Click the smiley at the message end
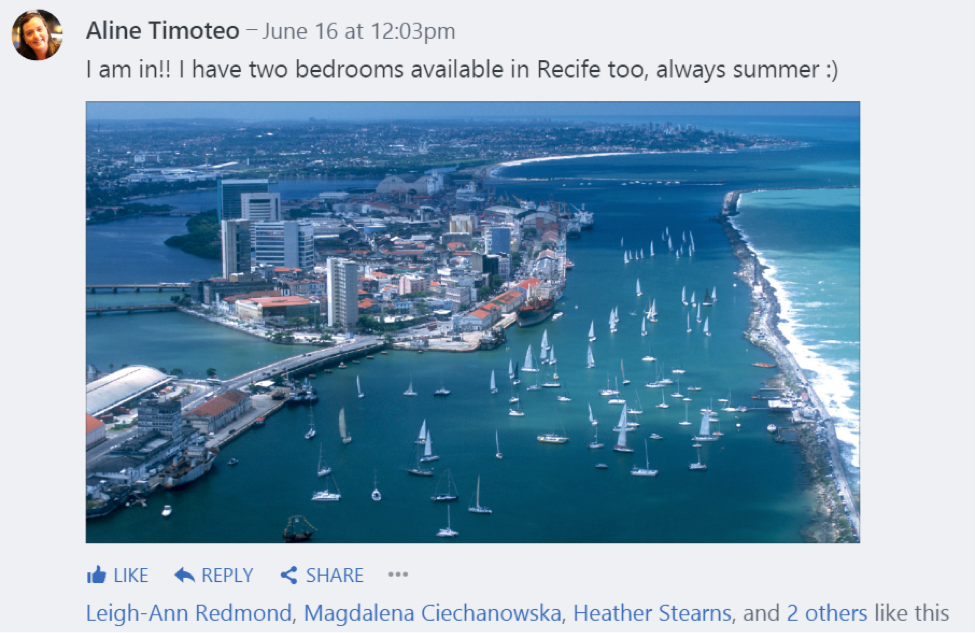 [x=828, y=71]
